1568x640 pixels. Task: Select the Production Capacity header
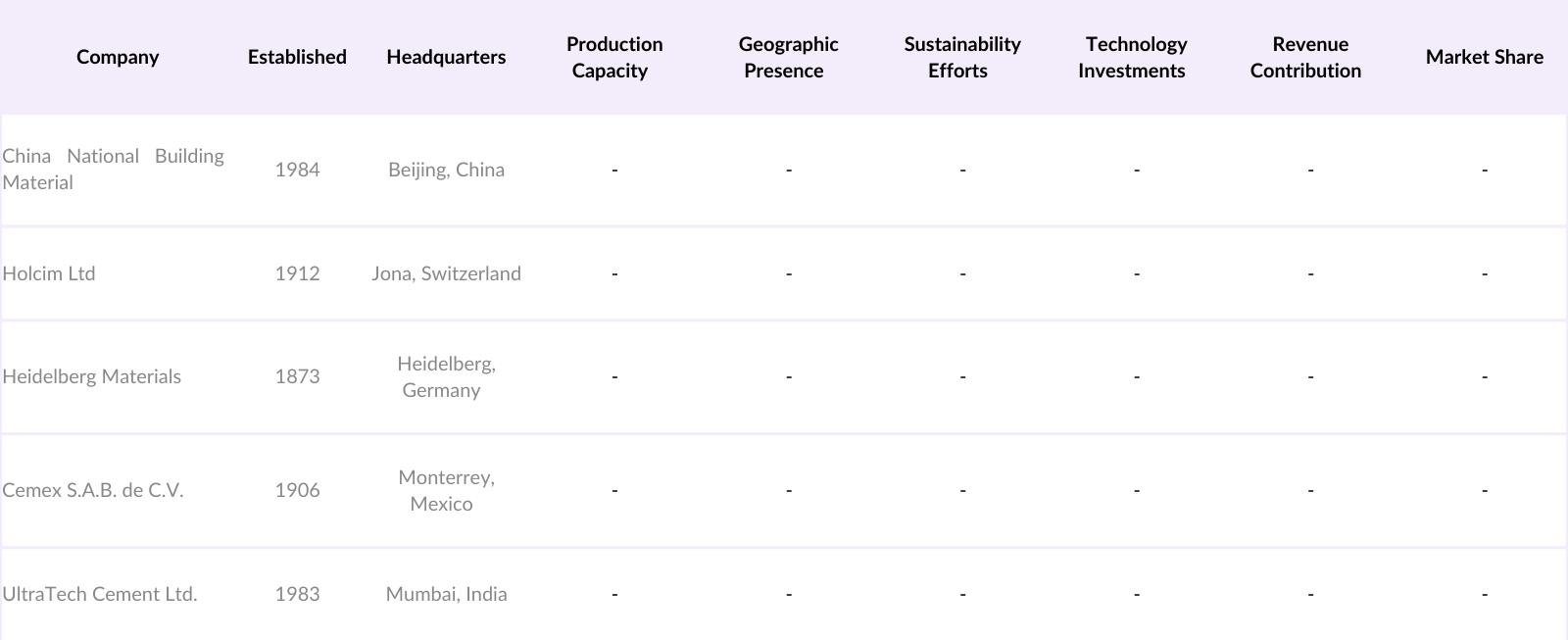coord(614,57)
